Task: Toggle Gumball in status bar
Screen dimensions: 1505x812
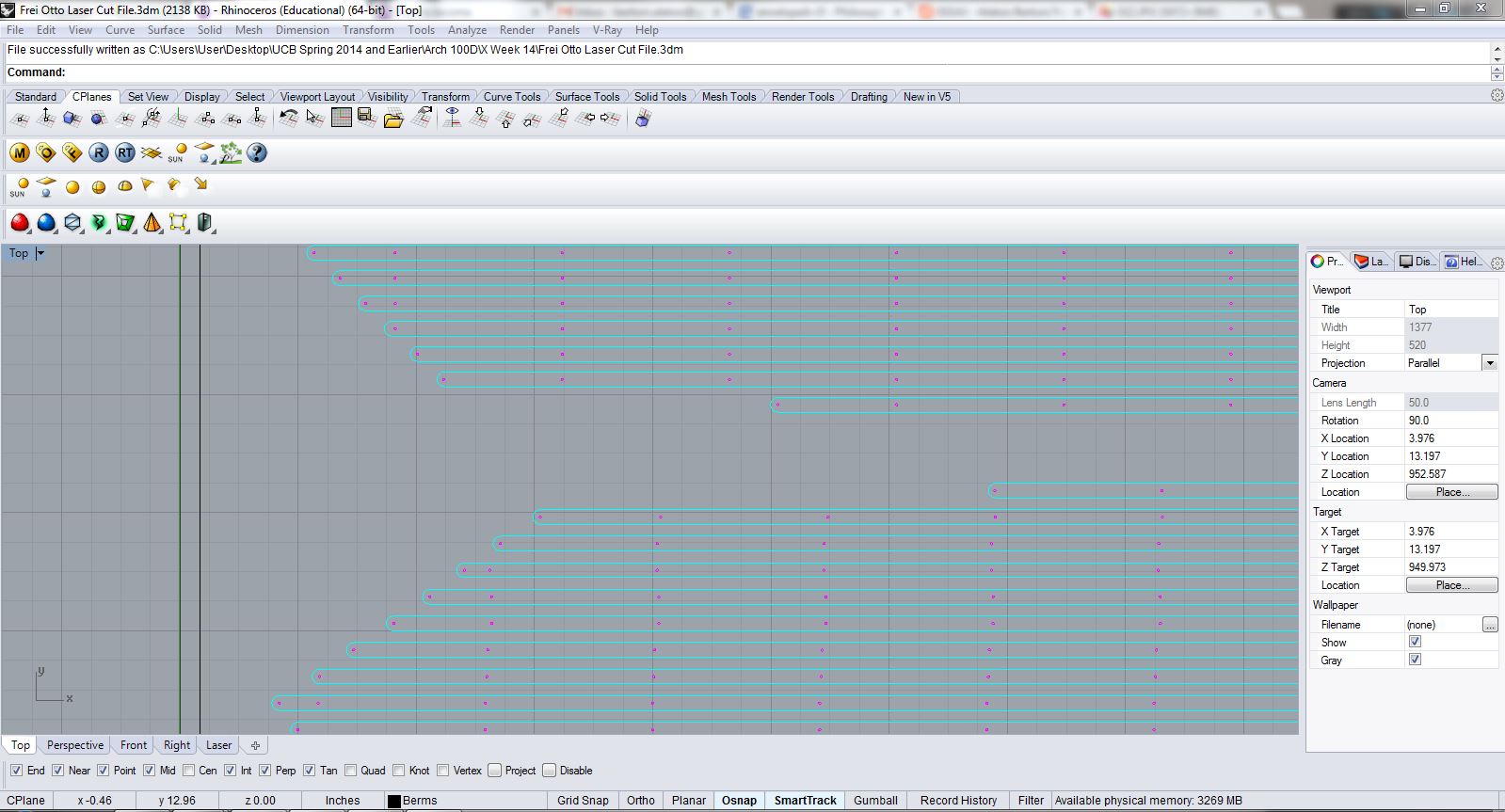Action: [x=875, y=801]
